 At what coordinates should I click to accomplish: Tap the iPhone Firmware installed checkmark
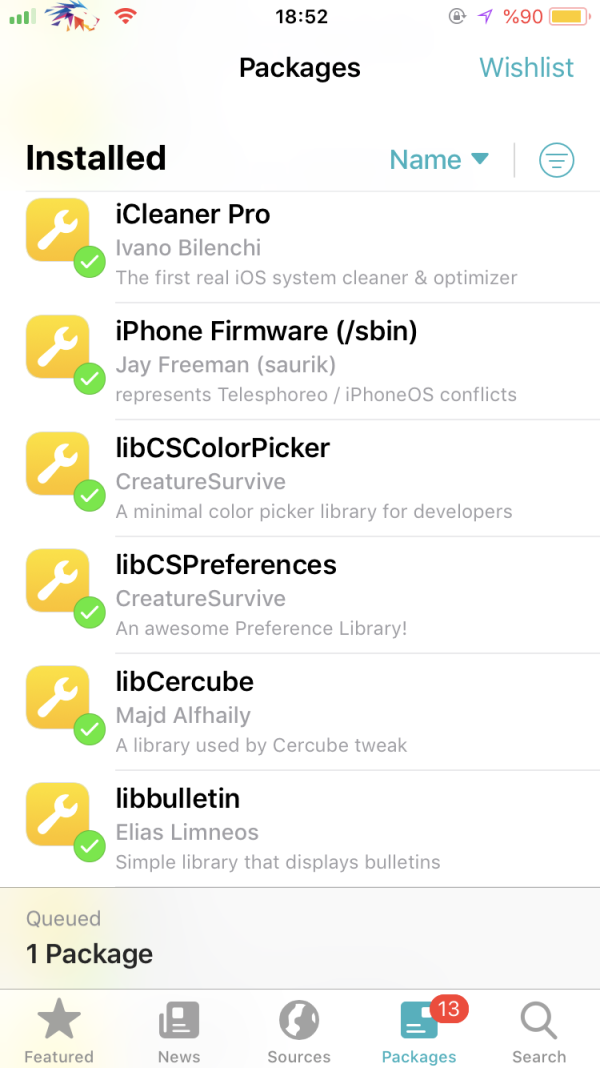pos(90,379)
